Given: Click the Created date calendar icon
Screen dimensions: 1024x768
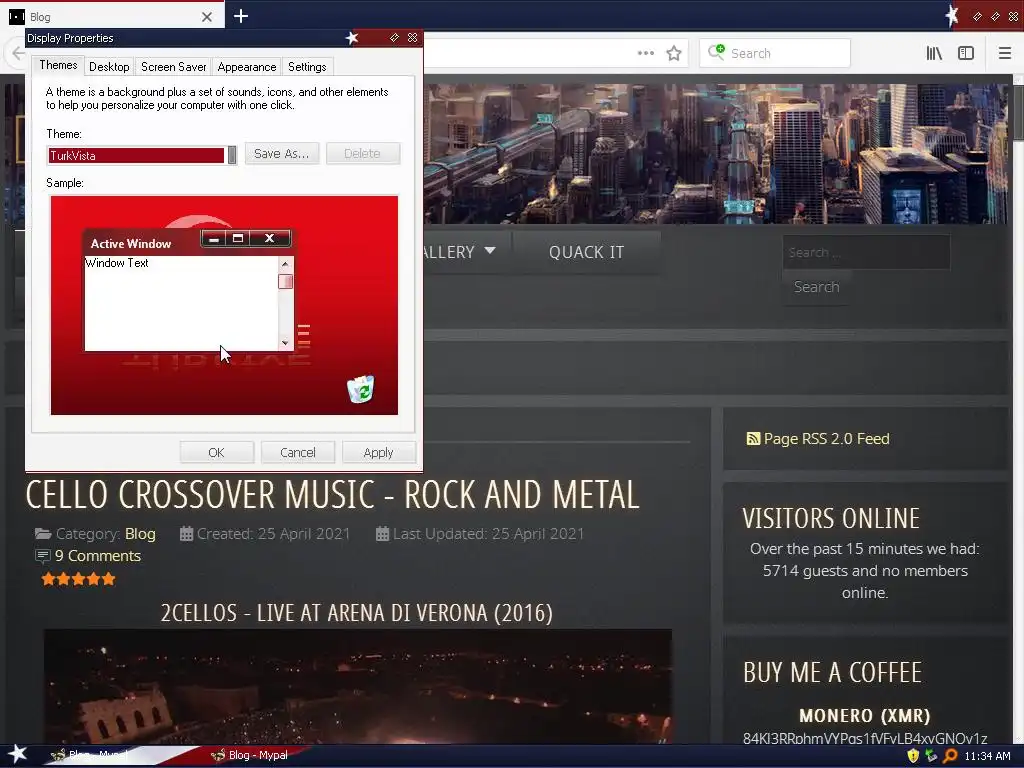Looking at the screenshot, I should (186, 534).
